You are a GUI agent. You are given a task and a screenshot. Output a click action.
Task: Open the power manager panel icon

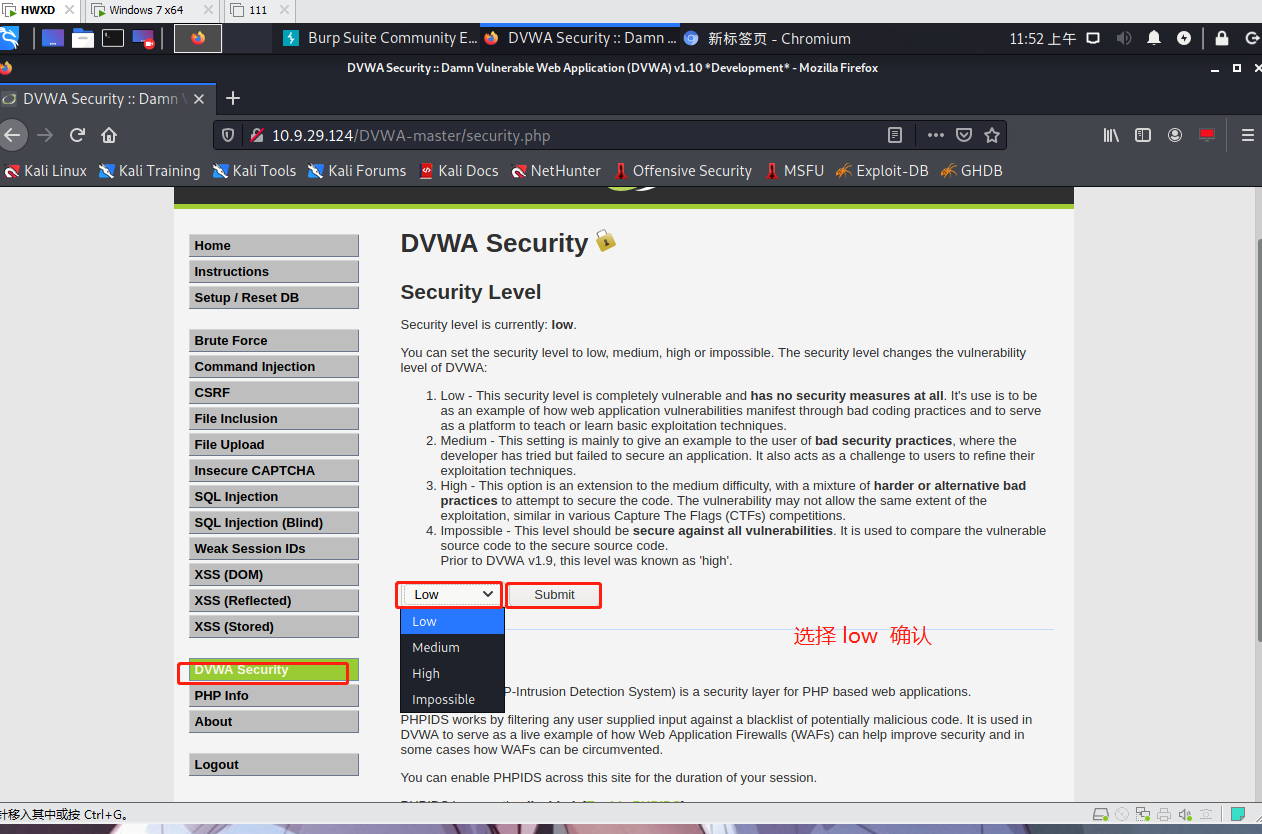click(x=1184, y=38)
